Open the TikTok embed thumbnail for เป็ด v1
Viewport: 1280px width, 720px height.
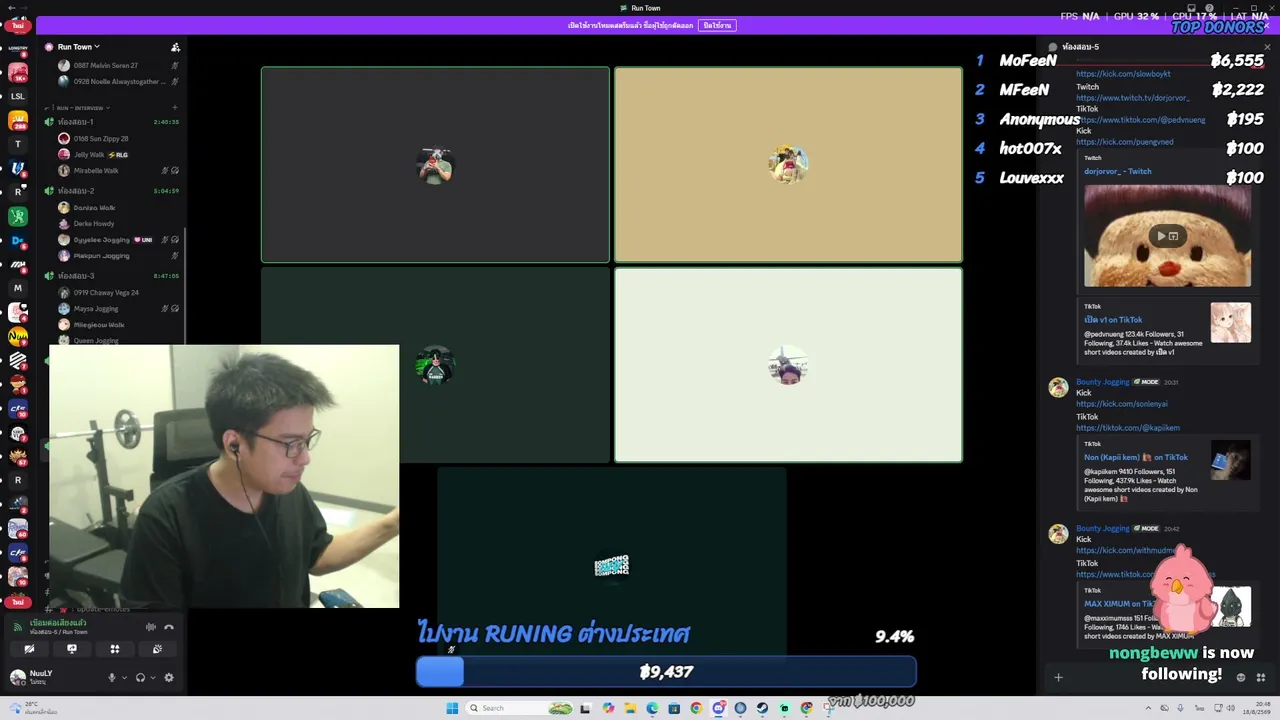tap(1230, 323)
